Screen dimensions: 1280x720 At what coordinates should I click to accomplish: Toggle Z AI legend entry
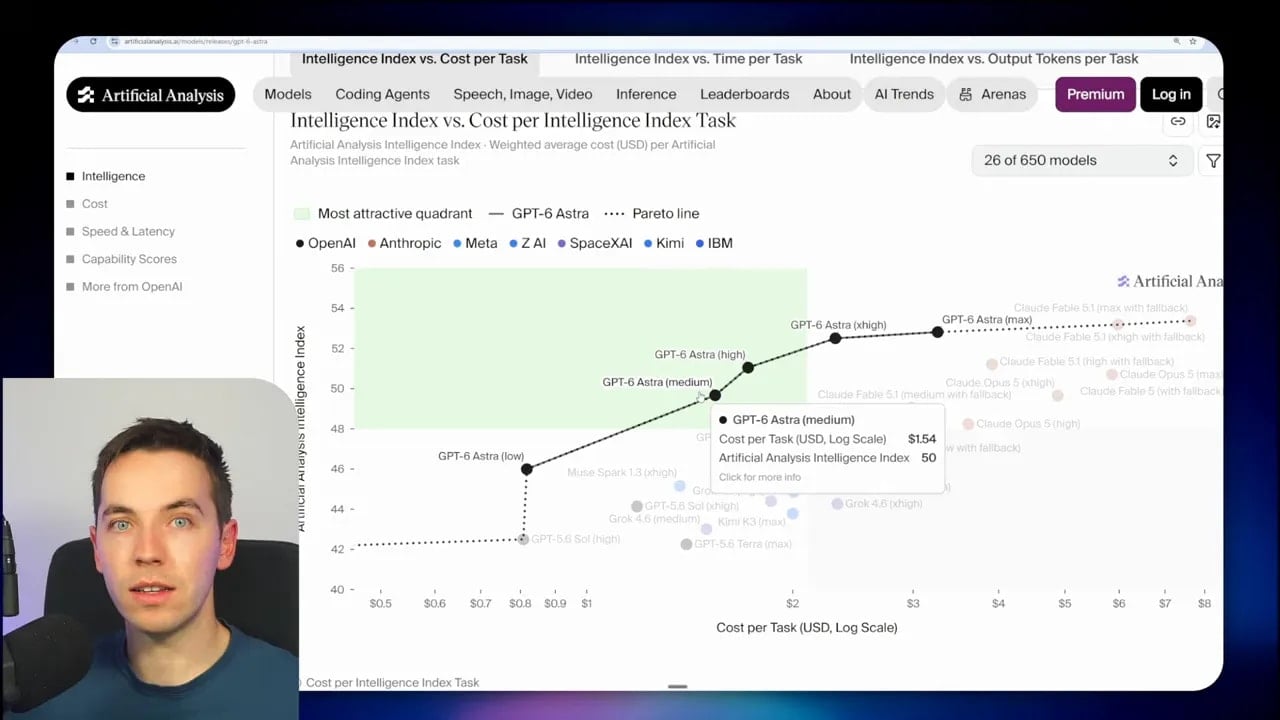(528, 243)
